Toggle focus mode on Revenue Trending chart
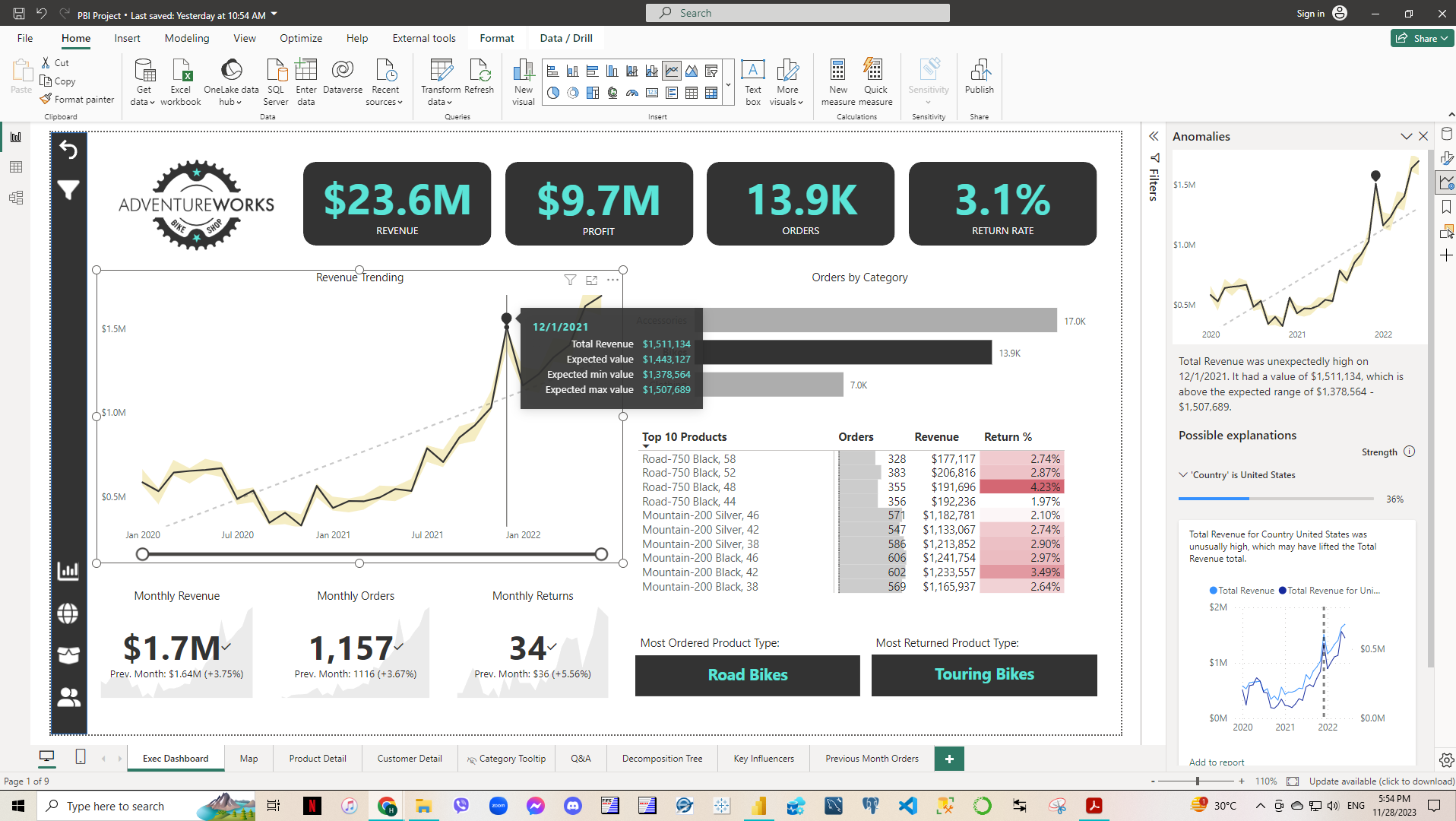Image resolution: width=1456 pixels, height=821 pixels. pyautogui.click(x=591, y=280)
